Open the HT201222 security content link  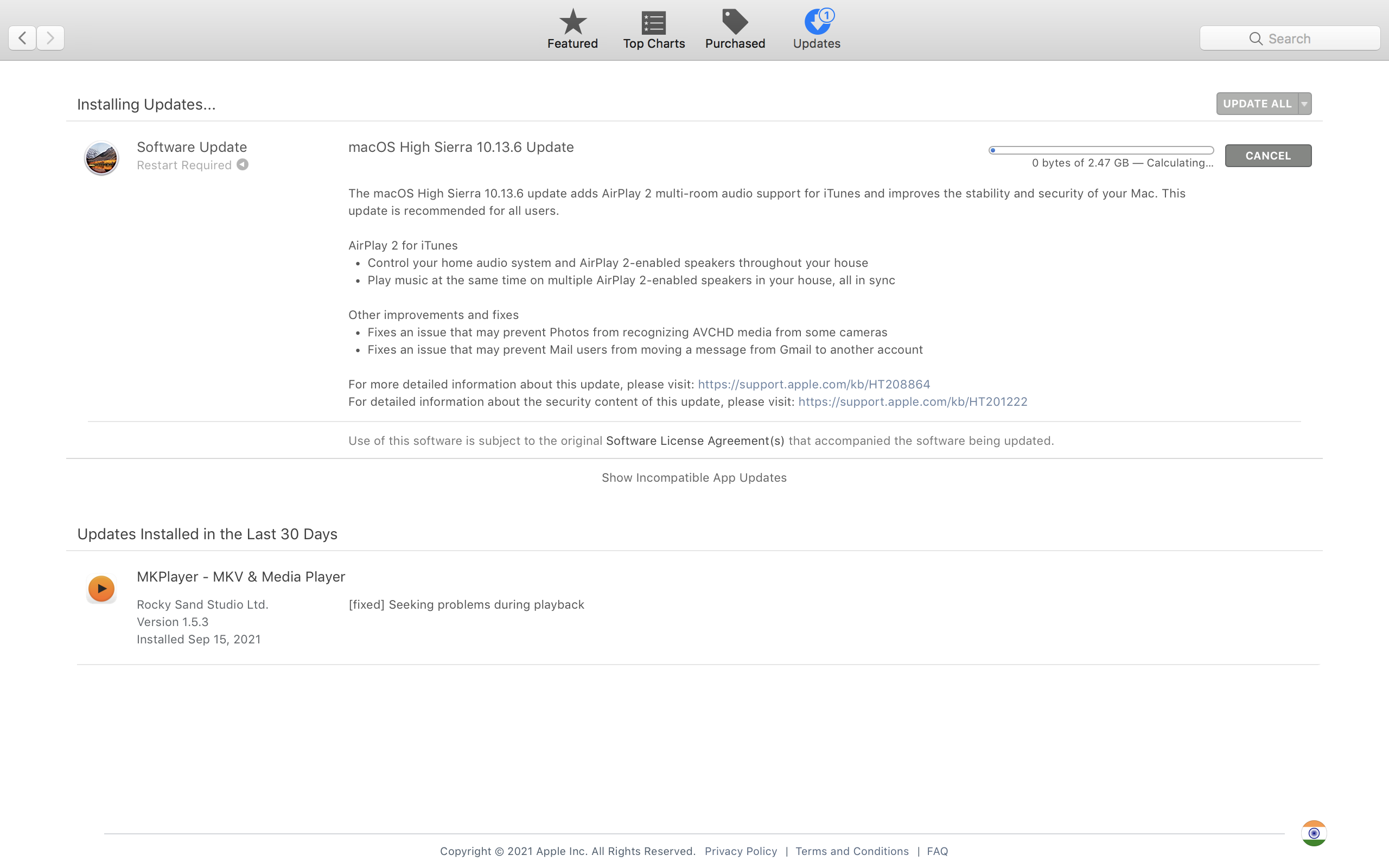tap(913, 402)
